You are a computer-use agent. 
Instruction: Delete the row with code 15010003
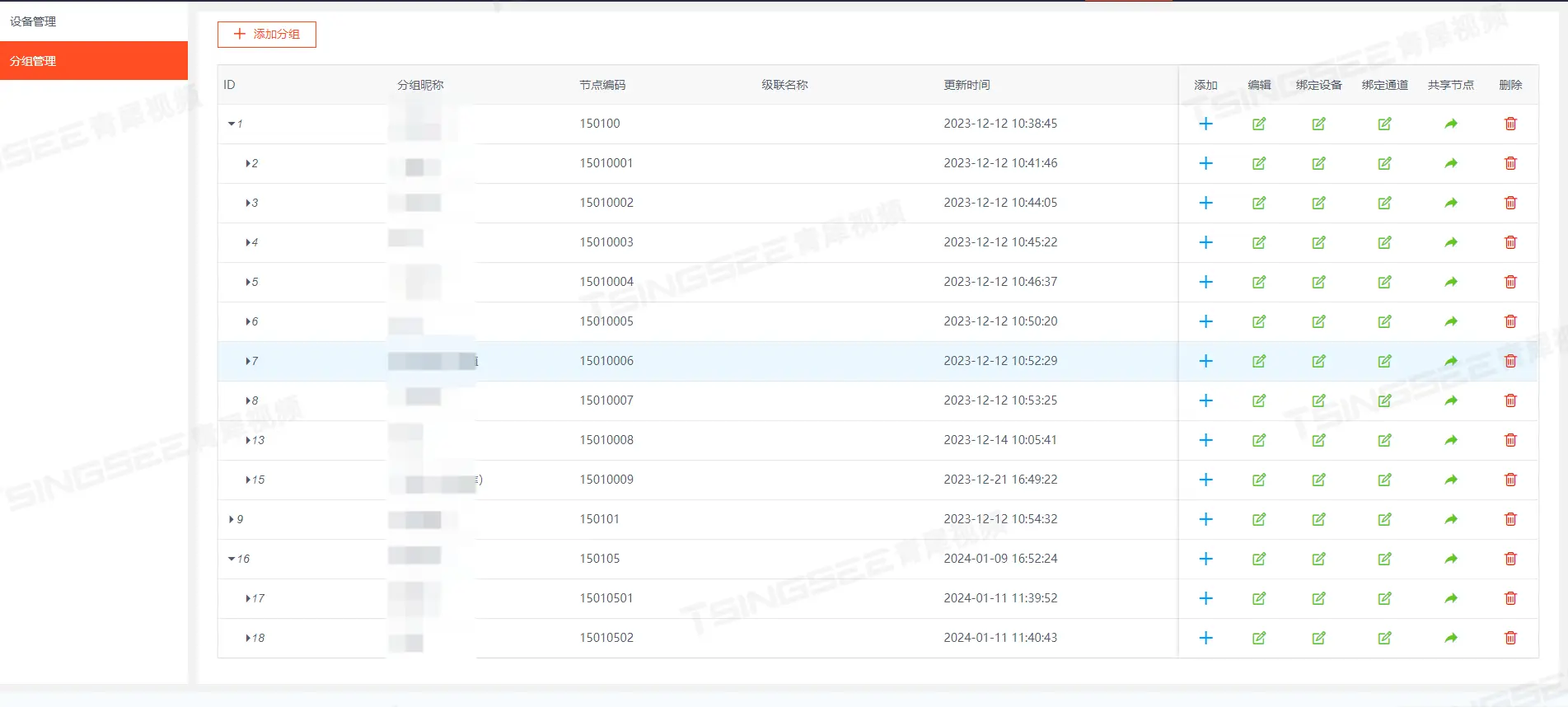pyautogui.click(x=1510, y=242)
